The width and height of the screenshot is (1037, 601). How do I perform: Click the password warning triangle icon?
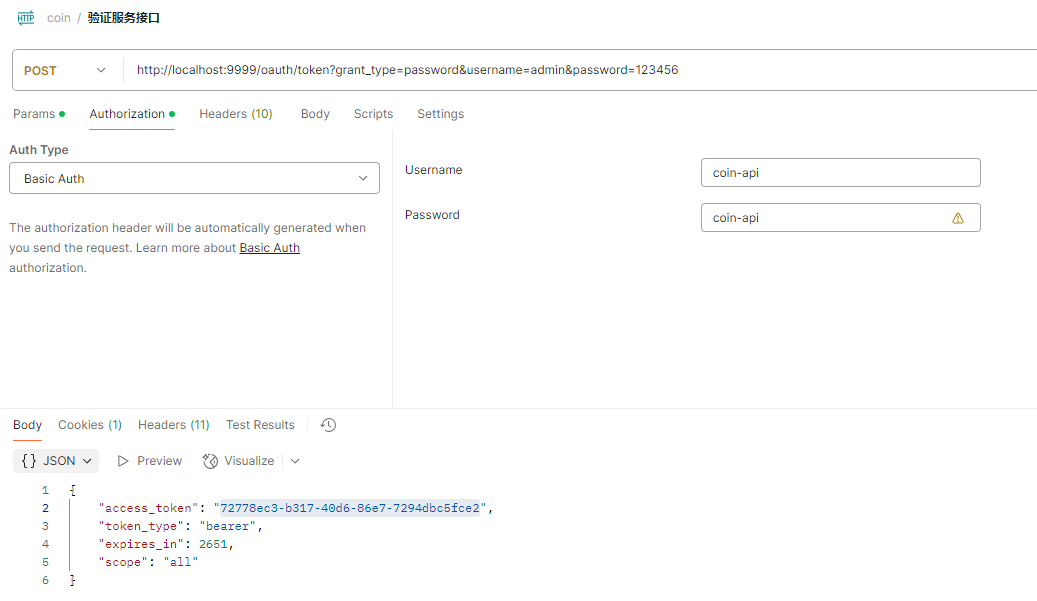point(958,218)
